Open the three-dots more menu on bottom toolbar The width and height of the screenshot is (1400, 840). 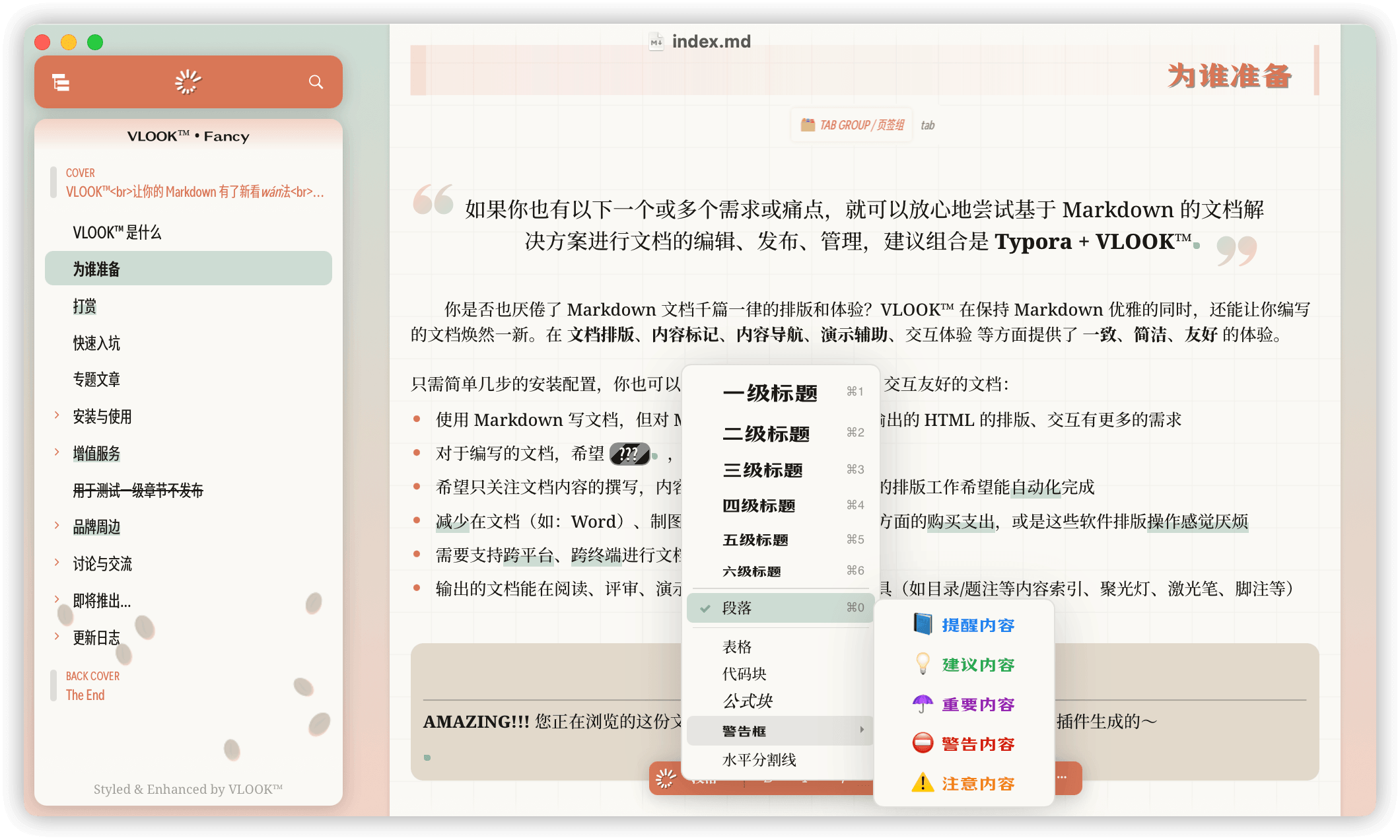point(1062,777)
